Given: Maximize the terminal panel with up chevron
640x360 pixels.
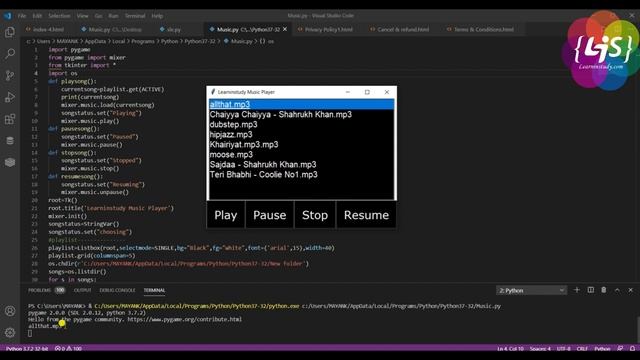Looking at the screenshot, I should click(617, 290).
